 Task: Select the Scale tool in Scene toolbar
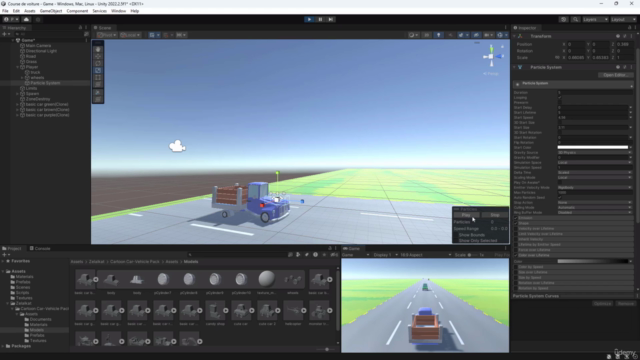click(98, 70)
